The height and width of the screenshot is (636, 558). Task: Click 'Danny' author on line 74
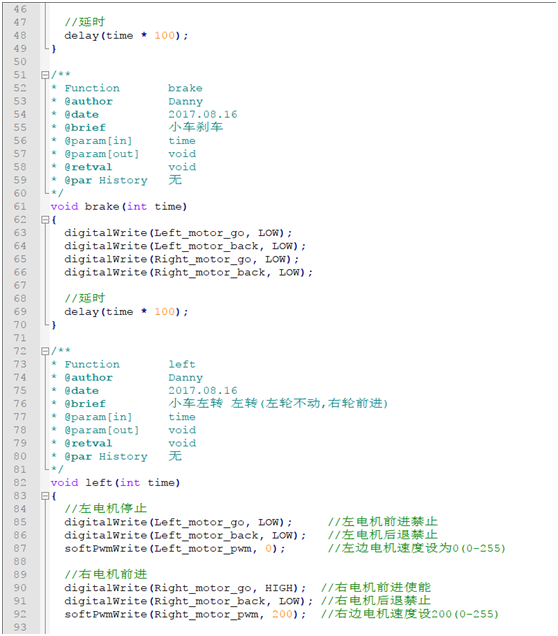click(185, 378)
